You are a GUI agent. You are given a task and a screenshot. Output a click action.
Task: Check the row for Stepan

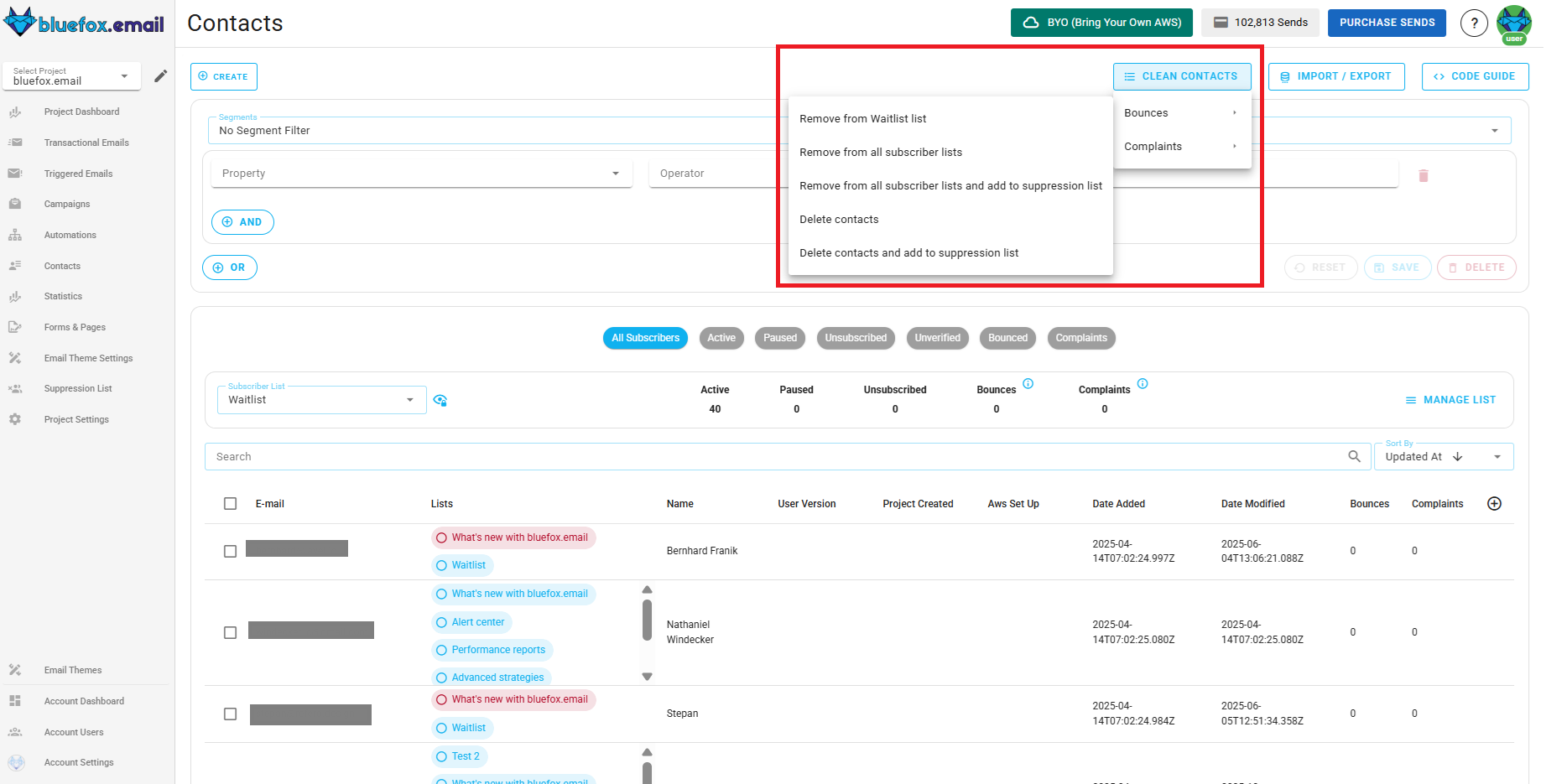coord(231,714)
